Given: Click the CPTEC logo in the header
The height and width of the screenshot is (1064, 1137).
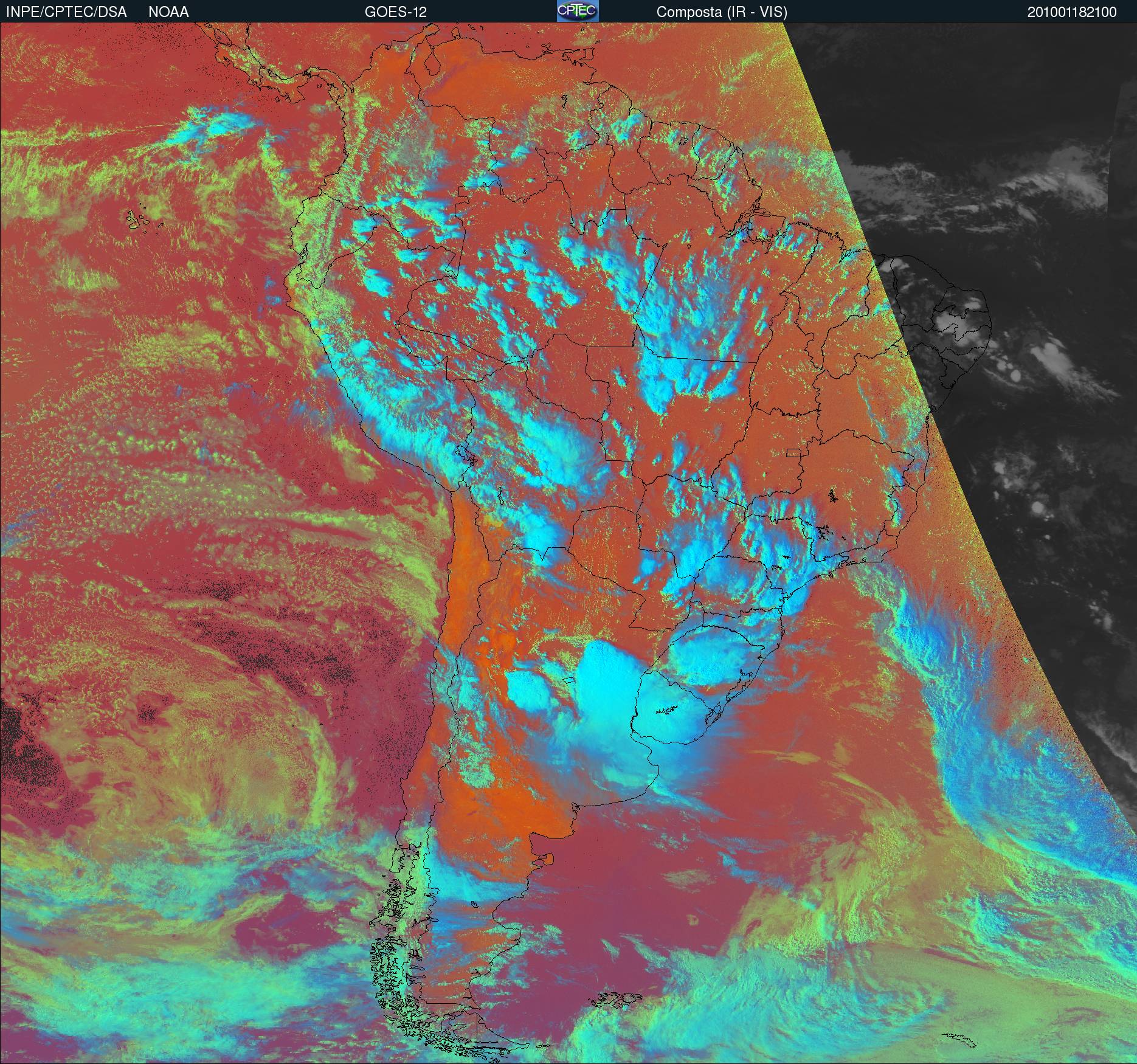Looking at the screenshot, I should pos(578,11).
